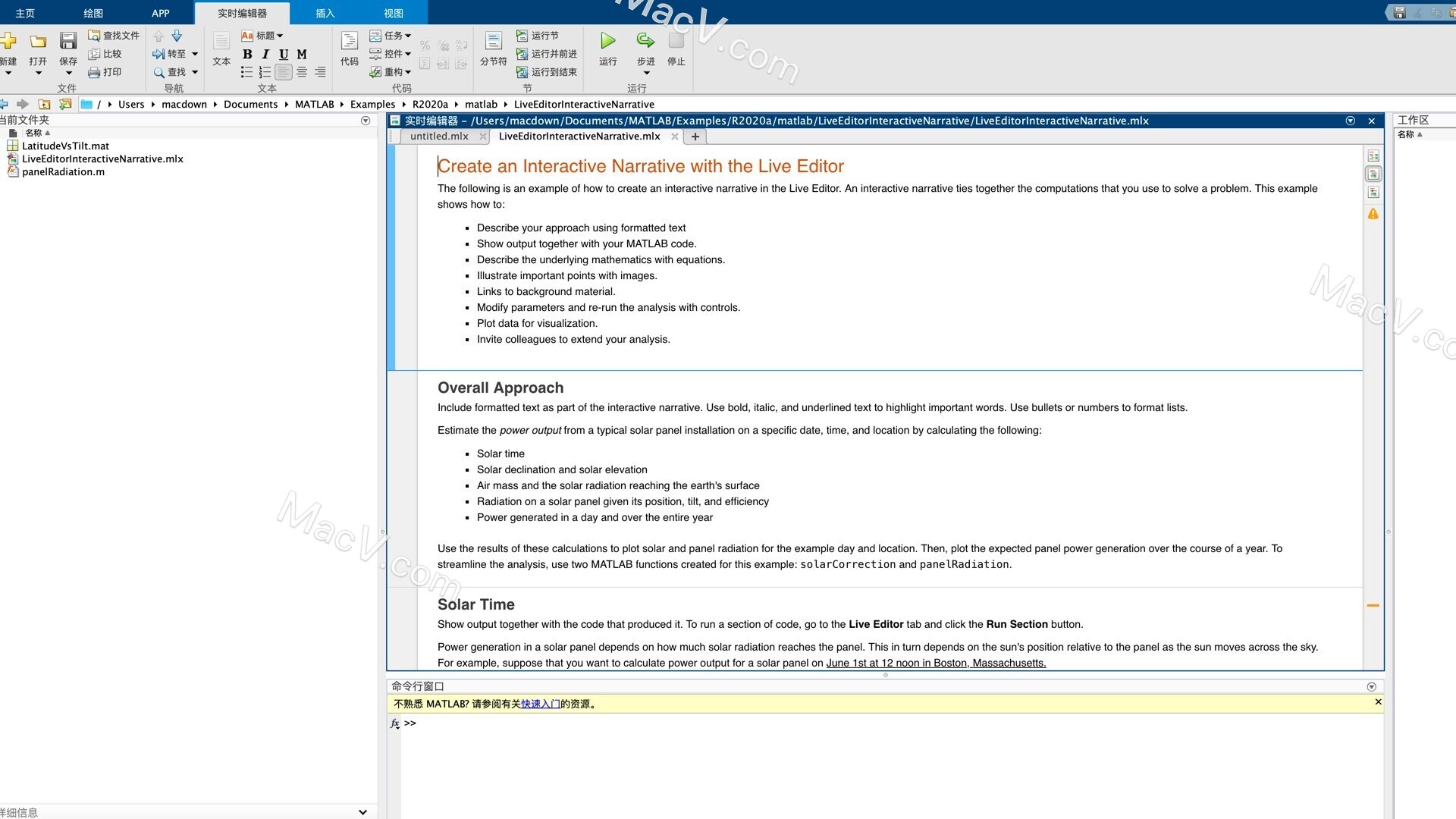Viewport: 1456px width, 819px height.
Task: Click the browse for folder icon
Action: [x=66, y=104]
